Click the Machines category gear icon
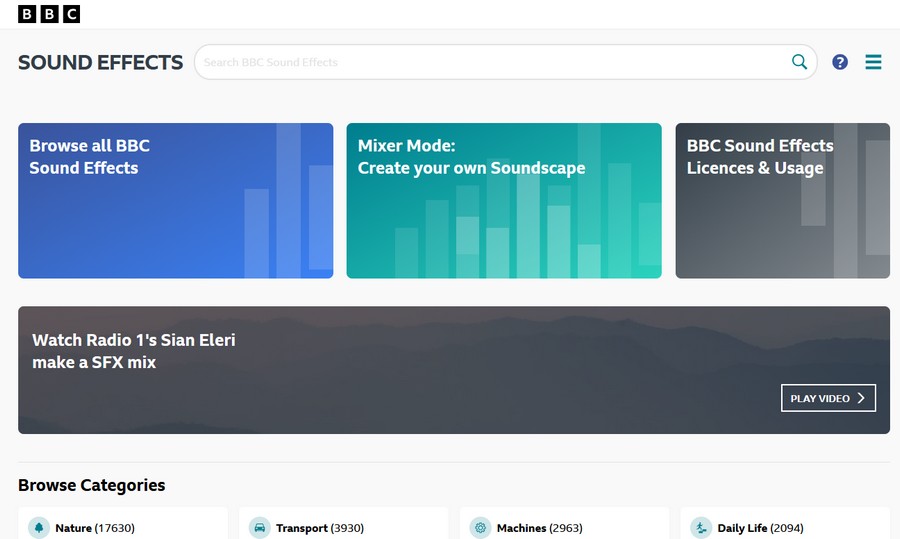Screen dimensions: 900x539 (480, 528)
